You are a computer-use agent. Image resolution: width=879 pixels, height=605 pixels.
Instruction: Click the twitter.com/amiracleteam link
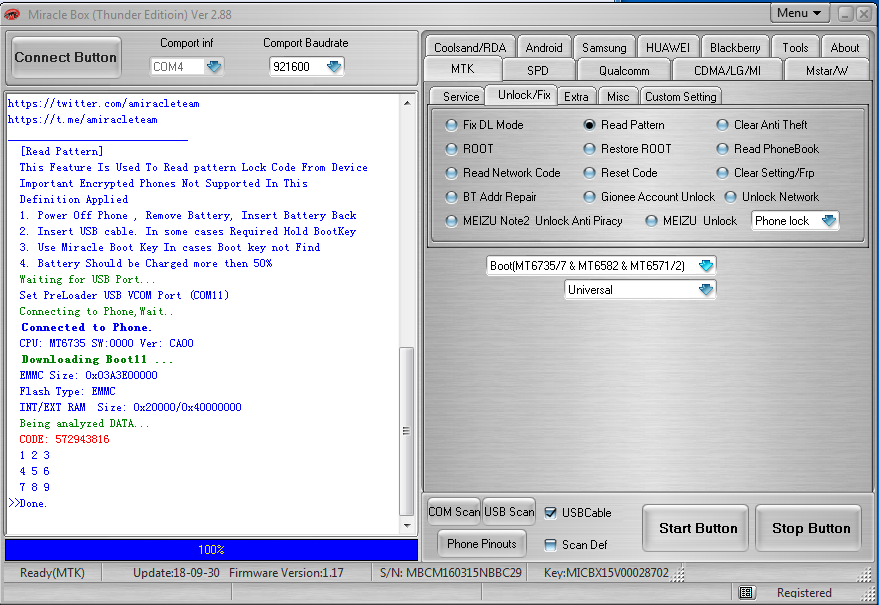tap(104, 103)
